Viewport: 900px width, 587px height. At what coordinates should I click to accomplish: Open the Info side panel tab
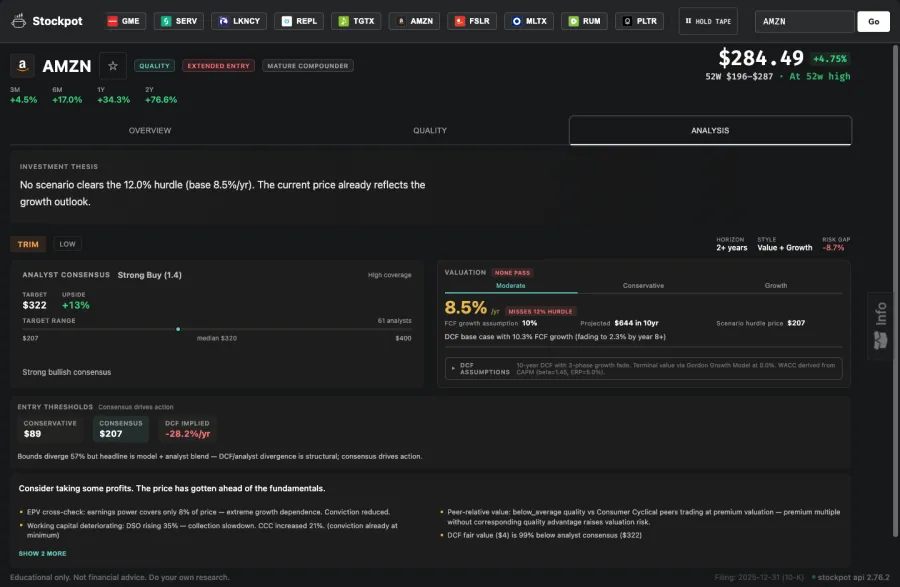coord(880,325)
